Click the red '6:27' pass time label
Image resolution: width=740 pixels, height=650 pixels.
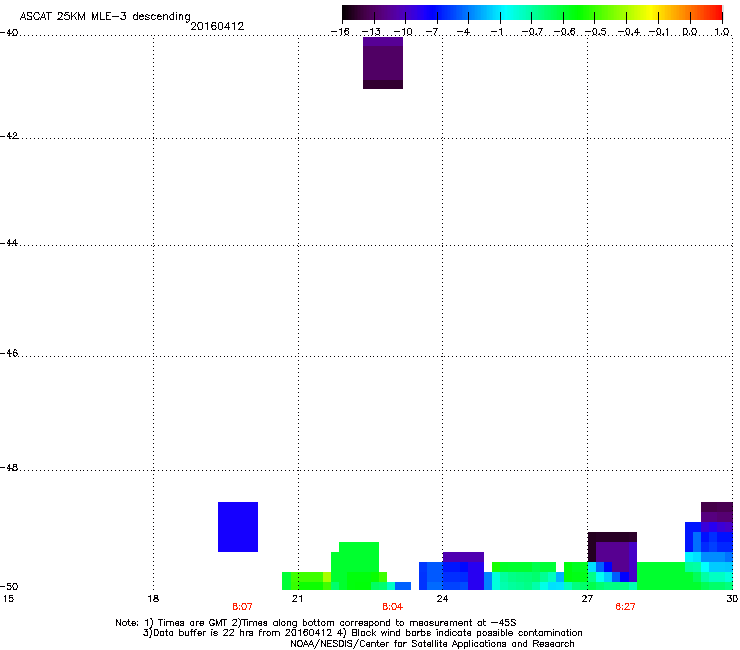pos(625,607)
